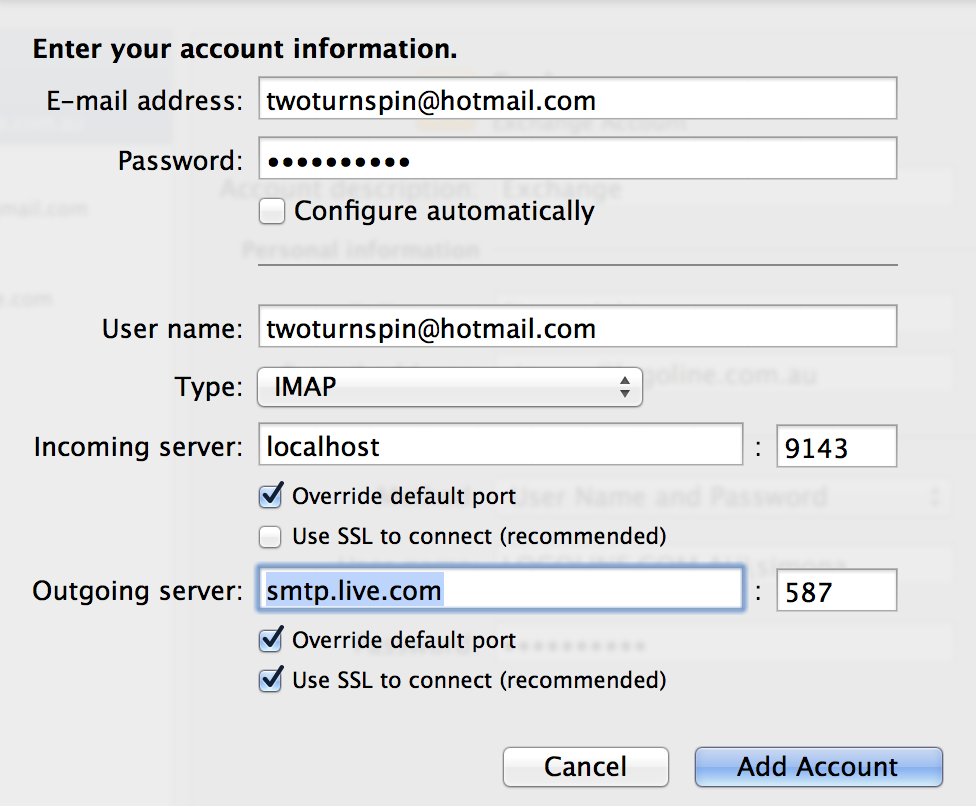Click the Incoming server field with localhost

501,445
